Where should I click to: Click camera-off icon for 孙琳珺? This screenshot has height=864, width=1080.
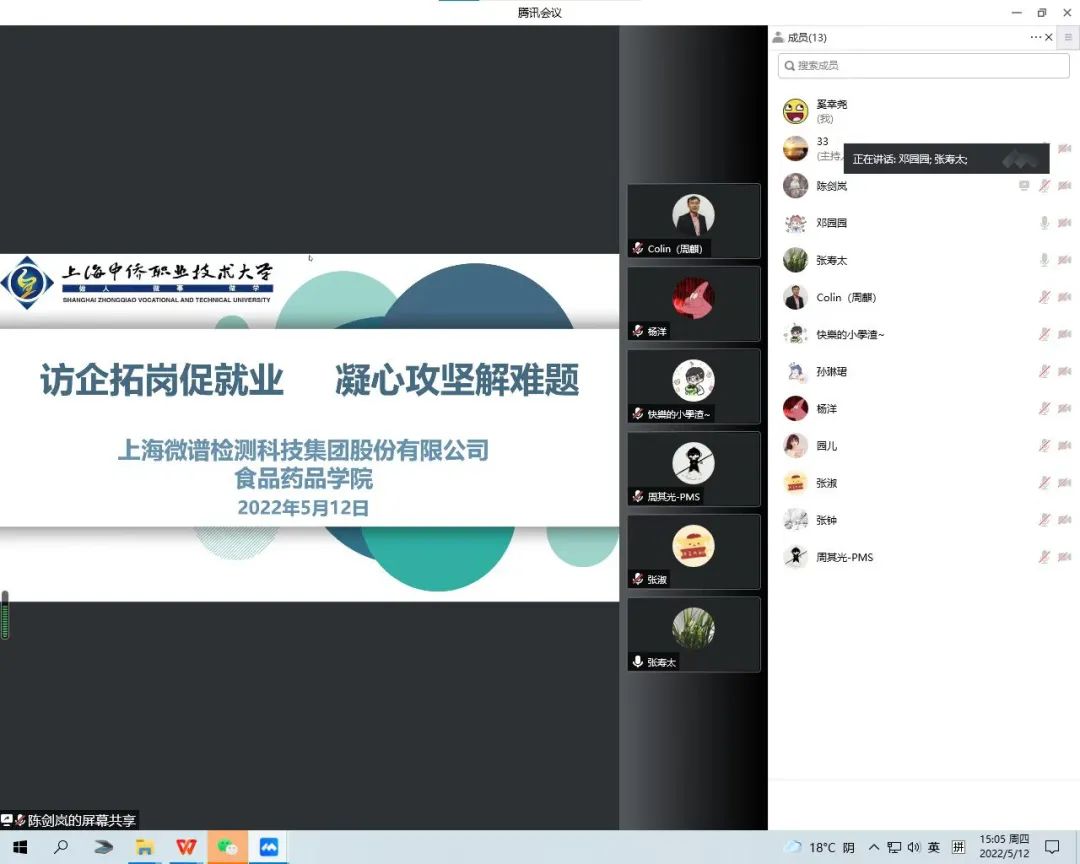pyautogui.click(x=1064, y=371)
